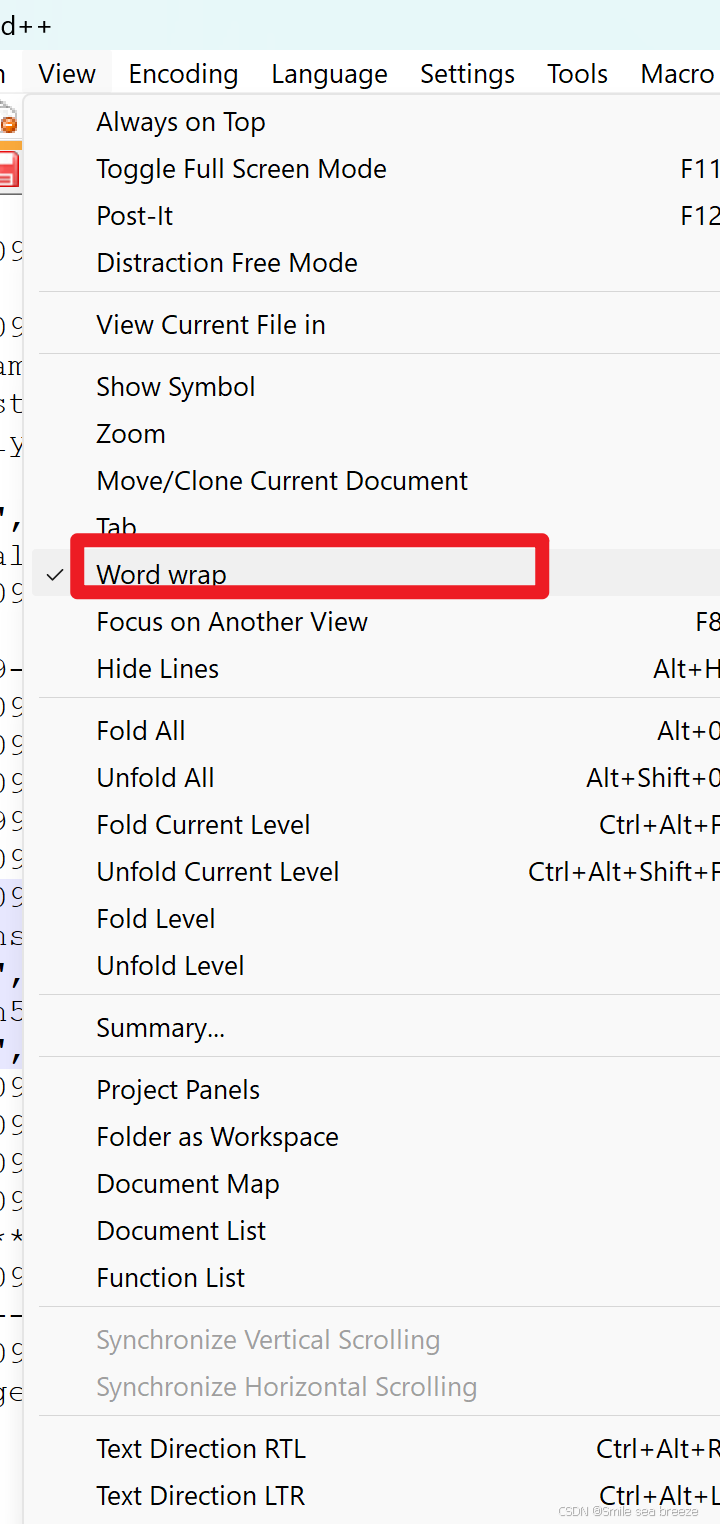720x1524 pixels.
Task: Open the Settings menu
Action: [467, 73]
